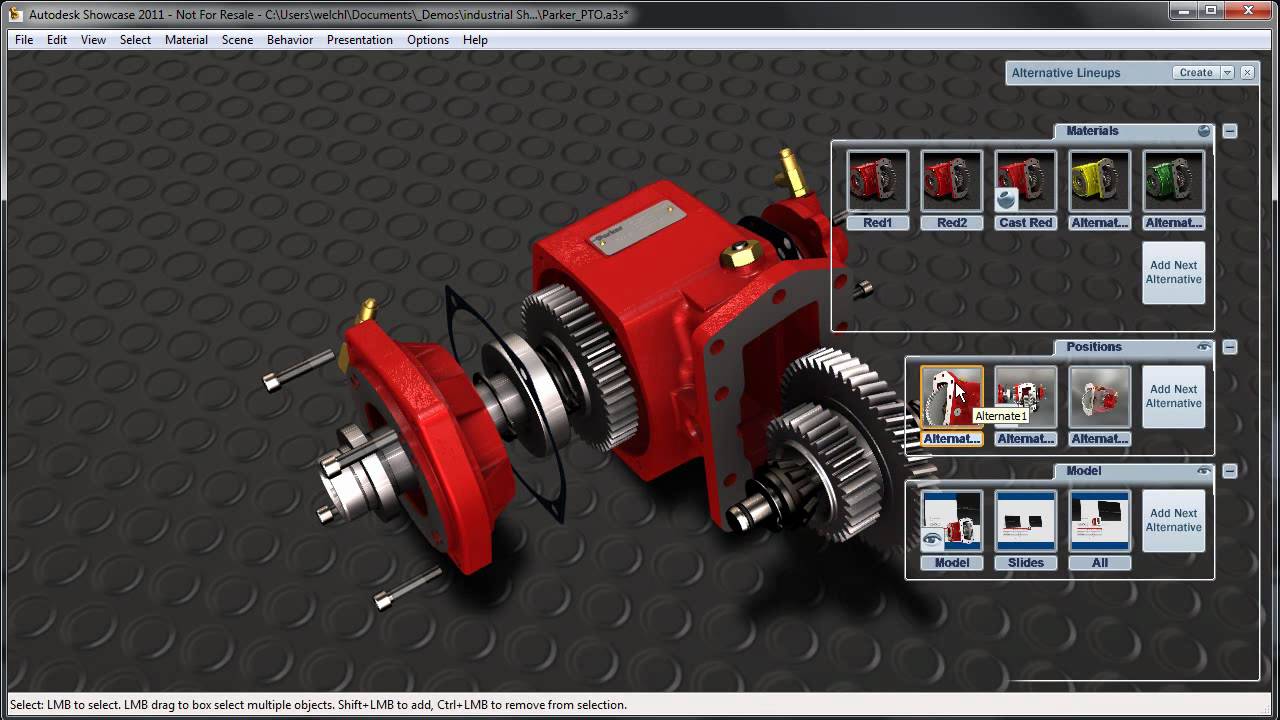
Task: Open the Help menu
Action: pos(475,40)
